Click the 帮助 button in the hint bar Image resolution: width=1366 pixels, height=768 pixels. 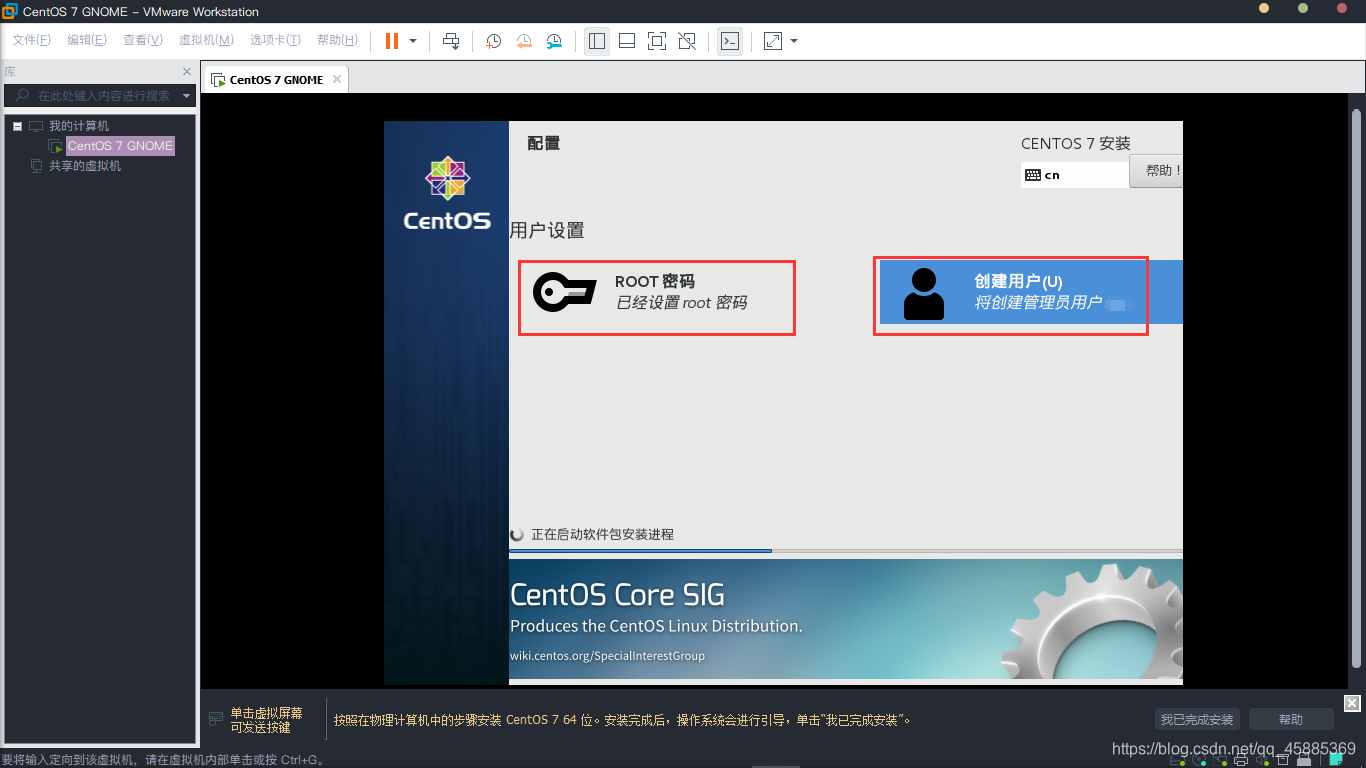[1291, 720]
